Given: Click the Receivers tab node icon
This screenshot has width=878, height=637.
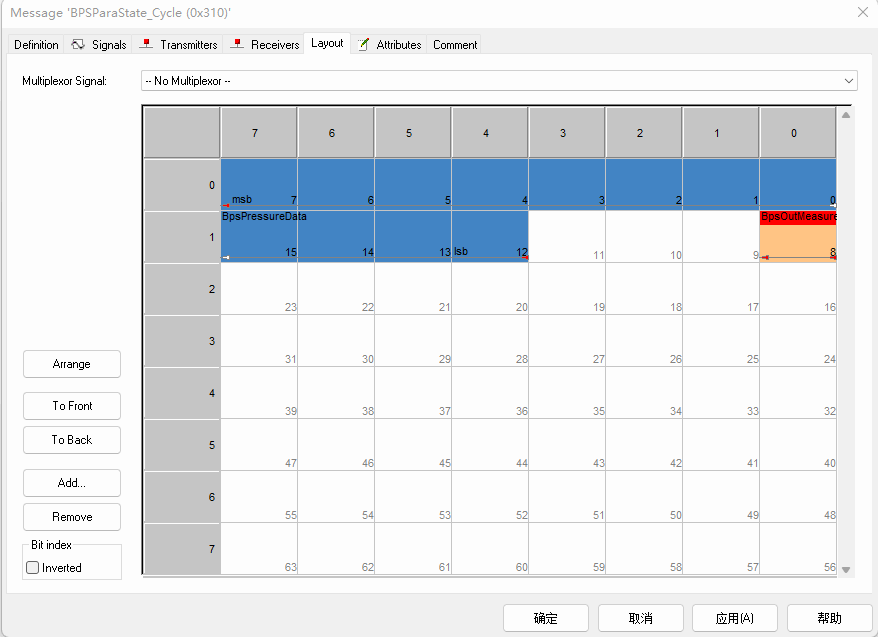Looking at the screenshot, I should [237, 44].
